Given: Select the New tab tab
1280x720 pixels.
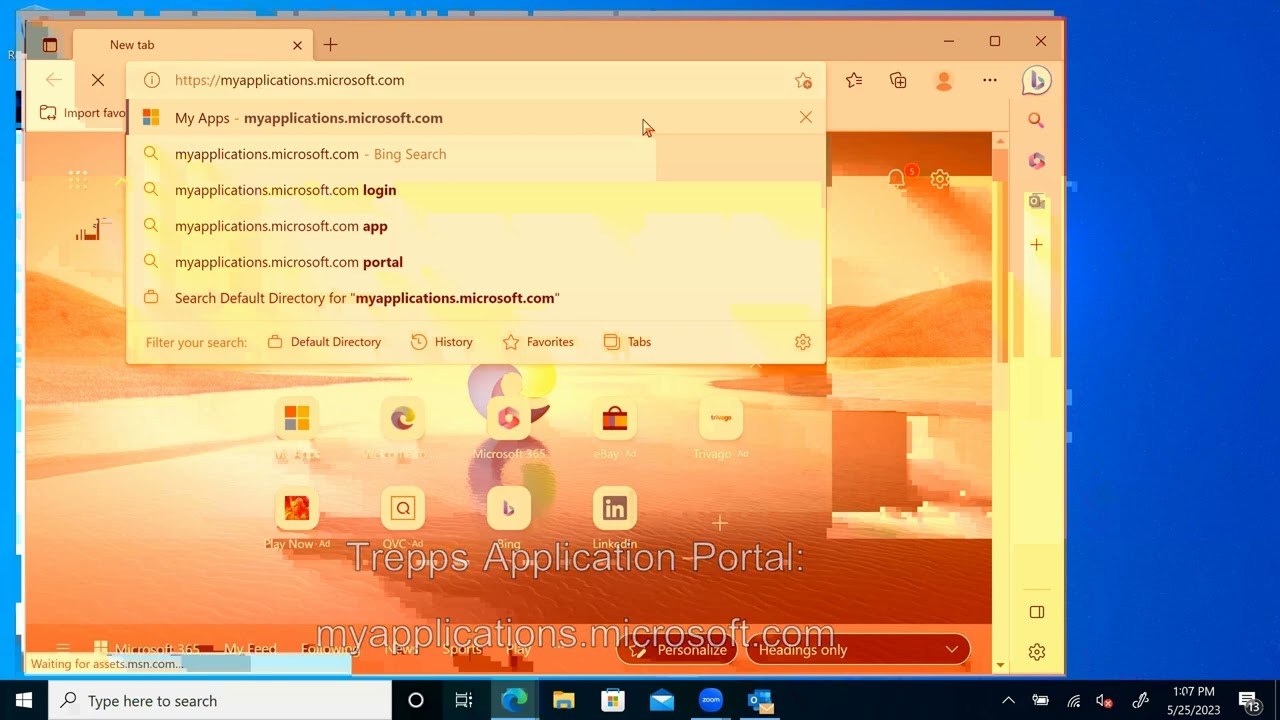Looking at the screenshot, I should tap(192, 45).
